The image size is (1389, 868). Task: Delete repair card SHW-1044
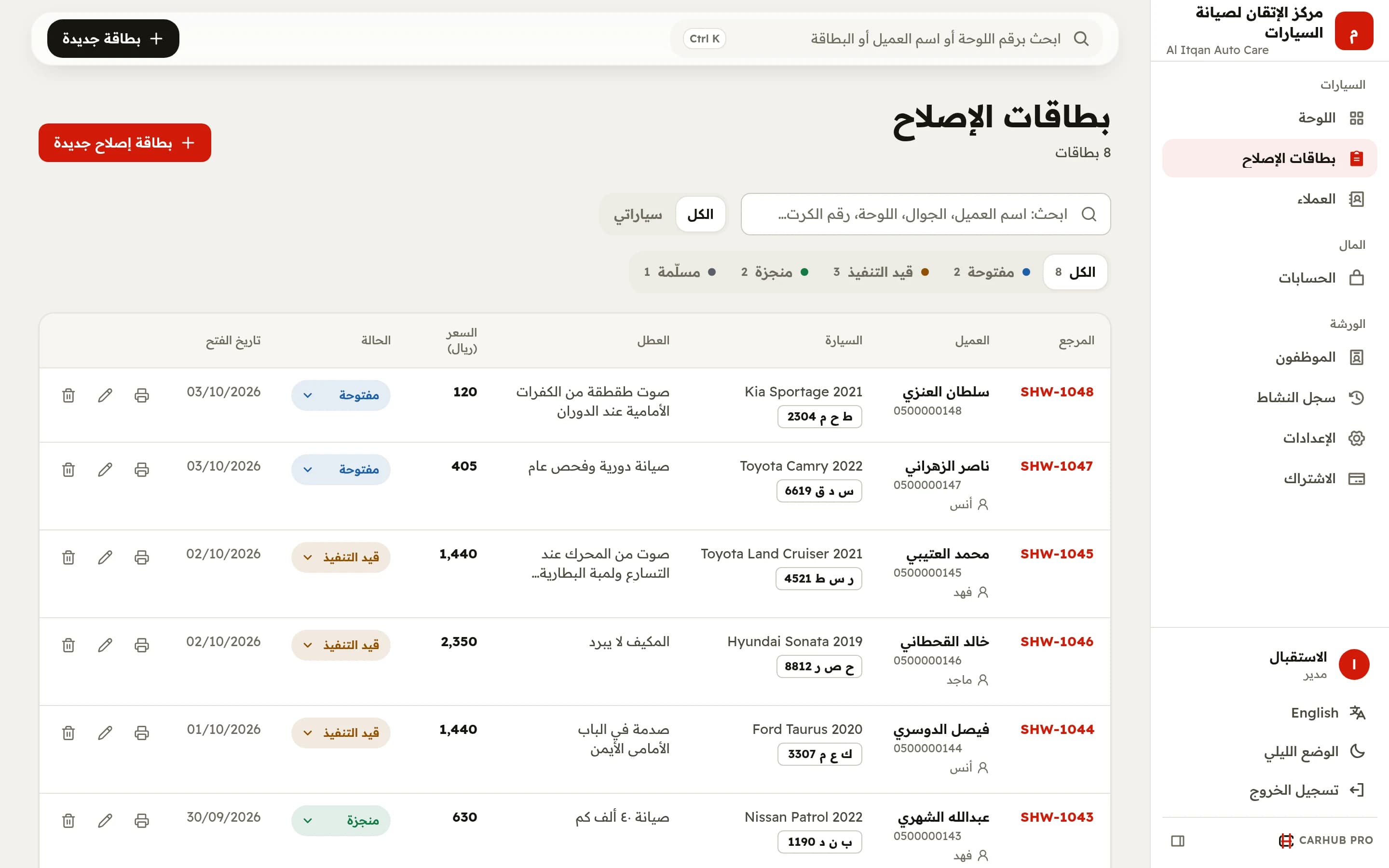point(68,733)
